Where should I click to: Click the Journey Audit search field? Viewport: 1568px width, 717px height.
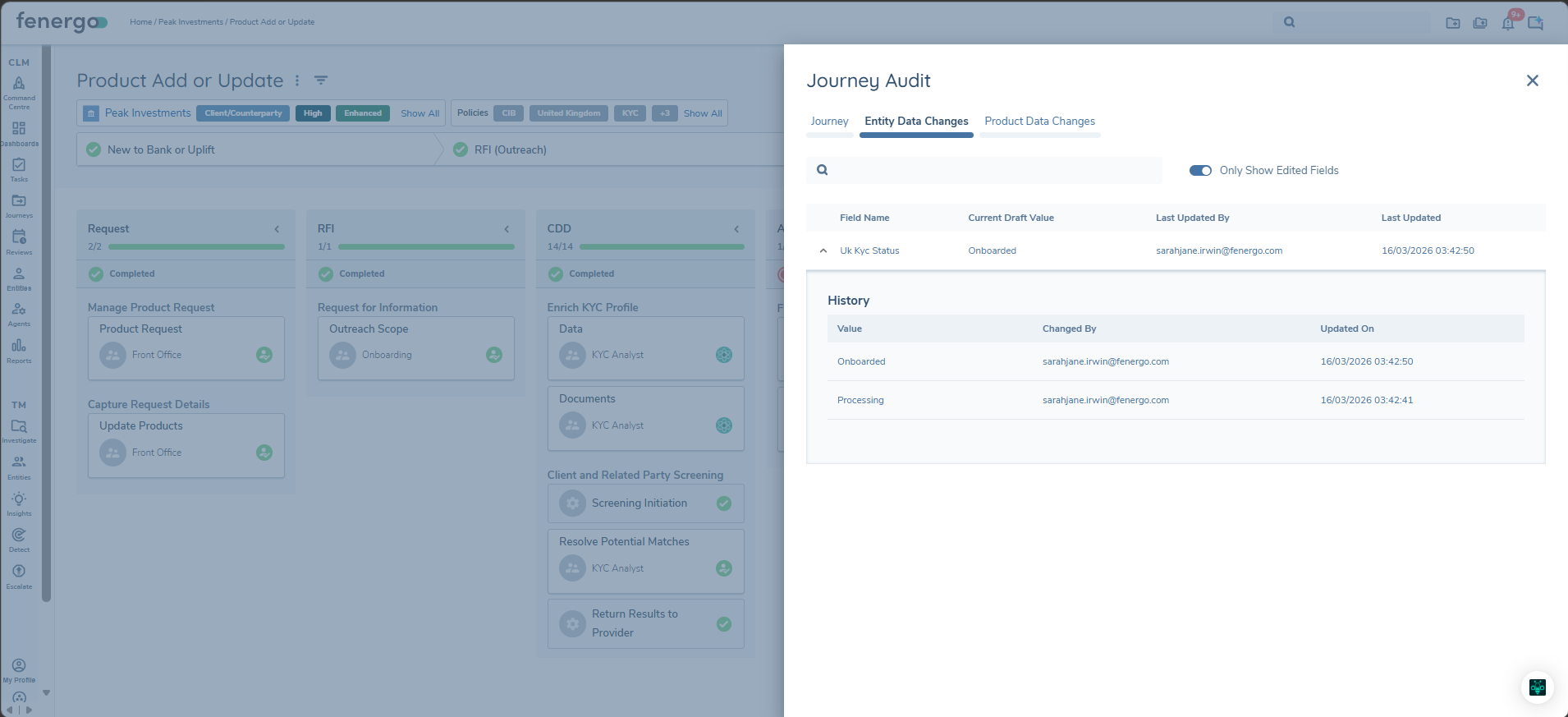coord(984,170)
